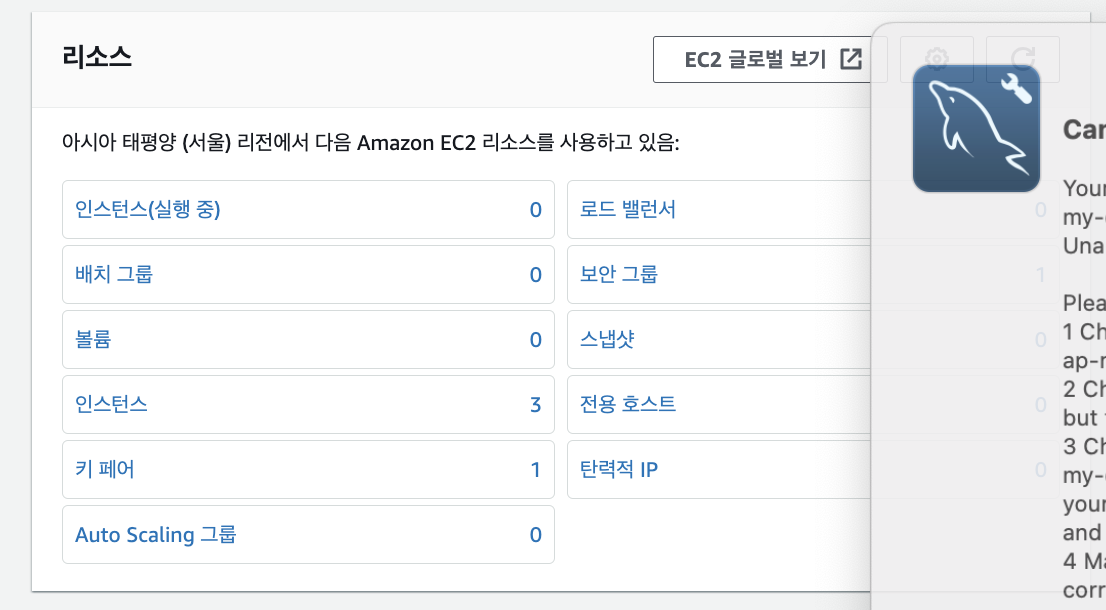Click the 리소스 panel heading
Image resolution: width=1106 pixels, height=610 pixels.
tap(96, 57)
